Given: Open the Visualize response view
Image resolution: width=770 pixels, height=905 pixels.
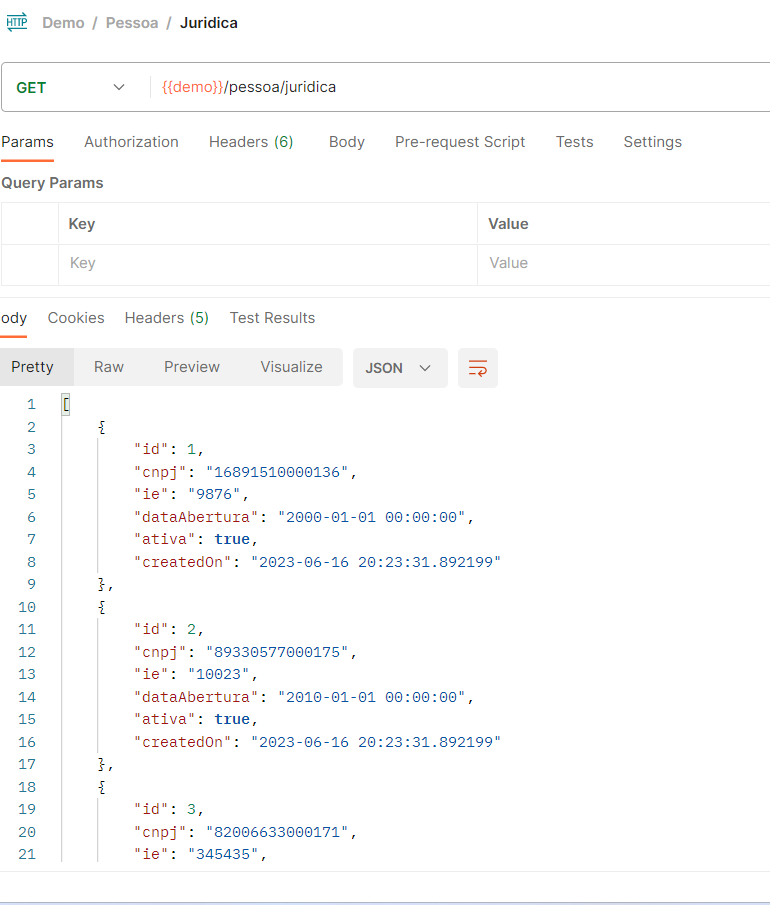Looking at the screenshot, I should (x=291, y=367).
